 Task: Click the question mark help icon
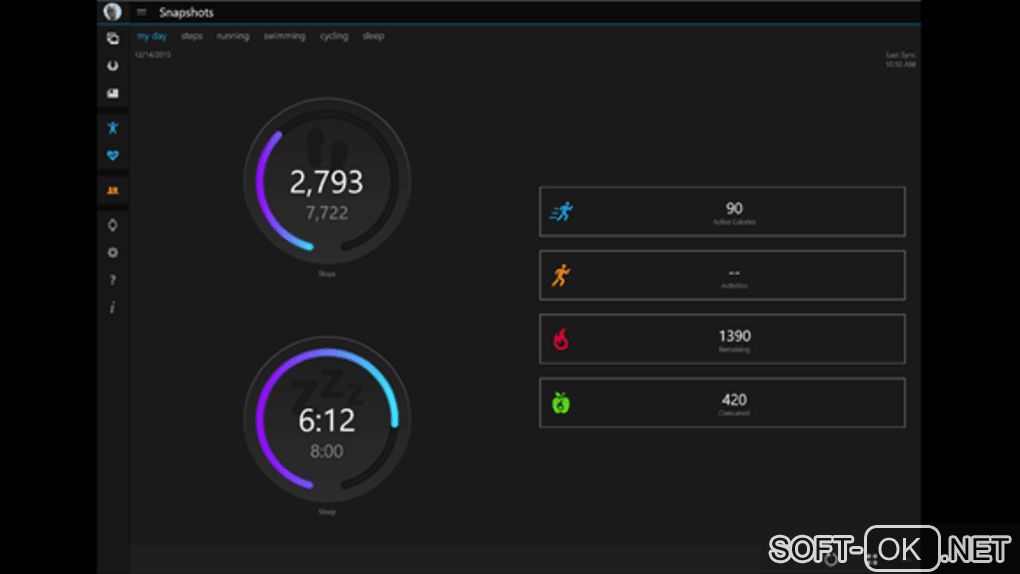(x=113, y=280)
